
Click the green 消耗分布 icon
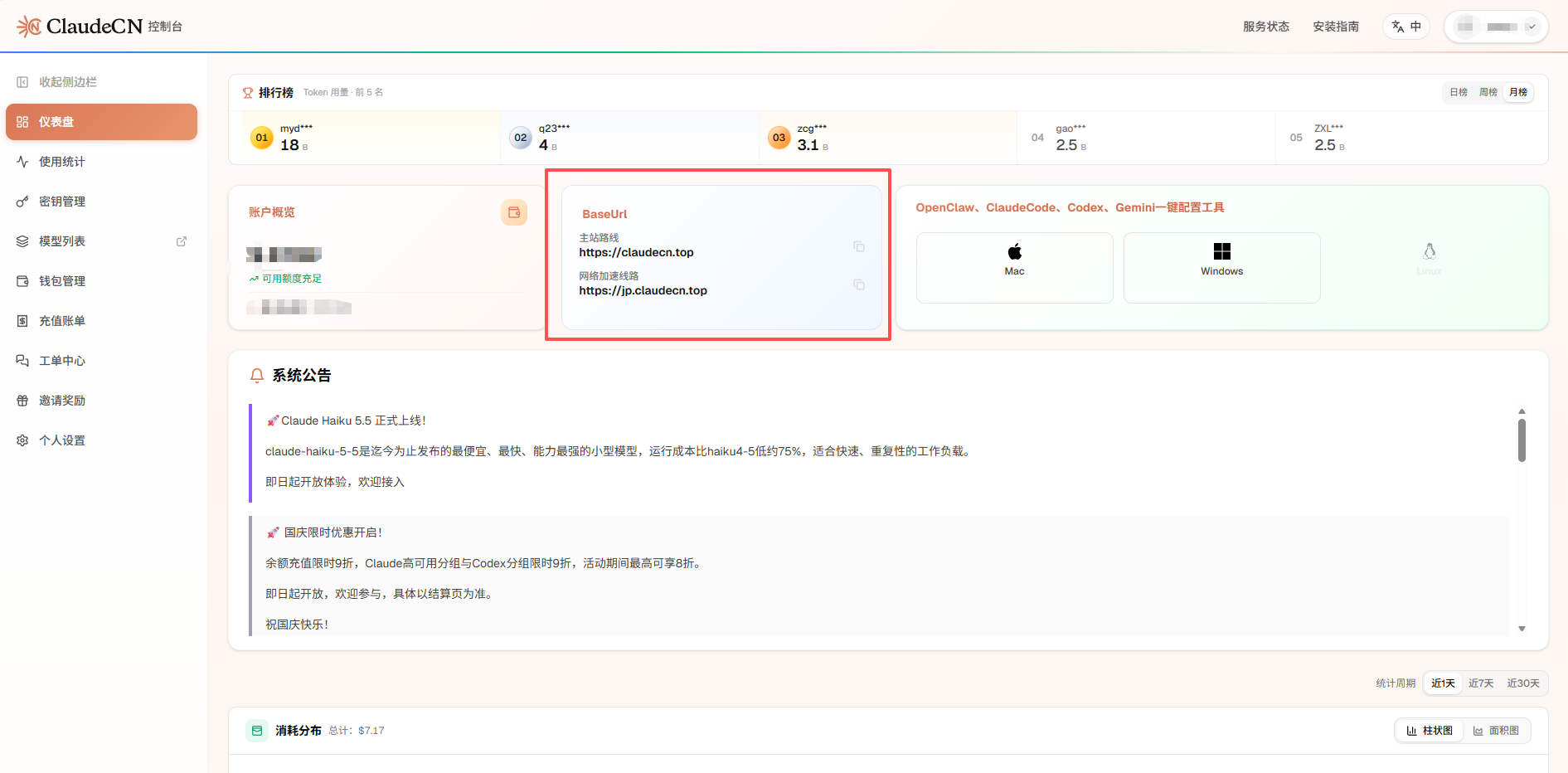click(256, 731)
